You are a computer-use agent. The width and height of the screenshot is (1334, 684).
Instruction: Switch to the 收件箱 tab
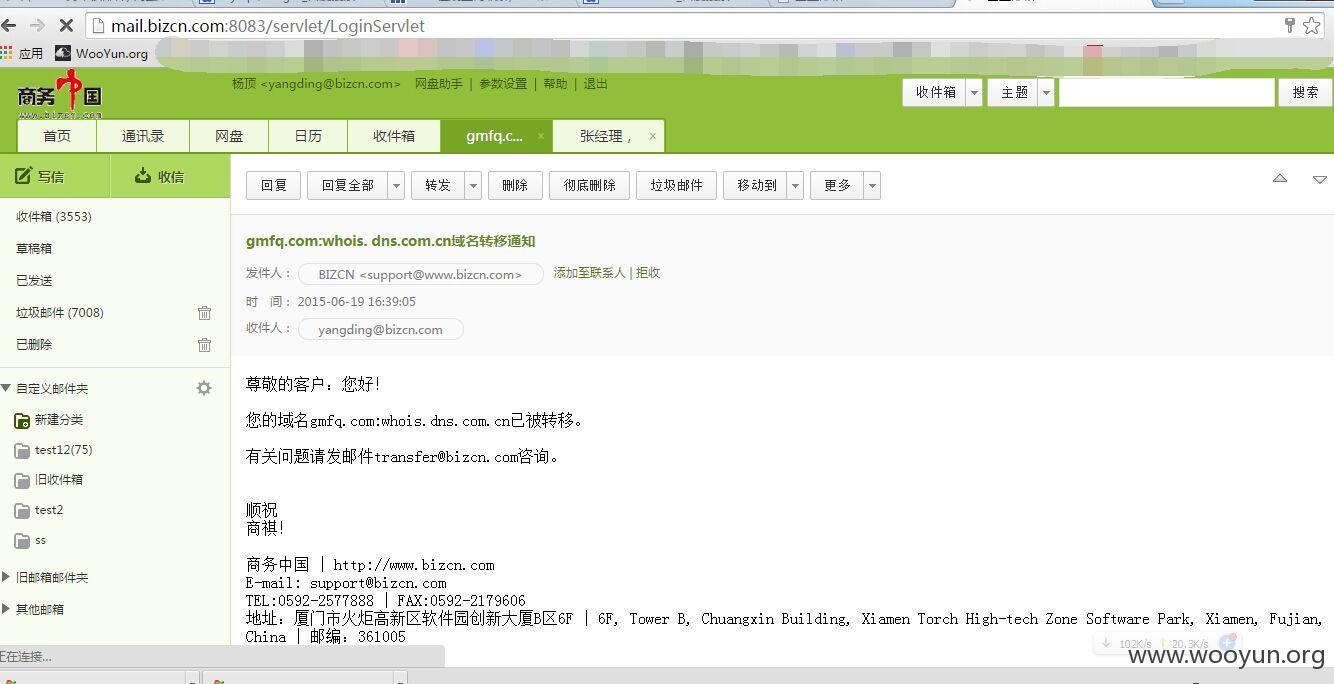(x=394, y=136)
